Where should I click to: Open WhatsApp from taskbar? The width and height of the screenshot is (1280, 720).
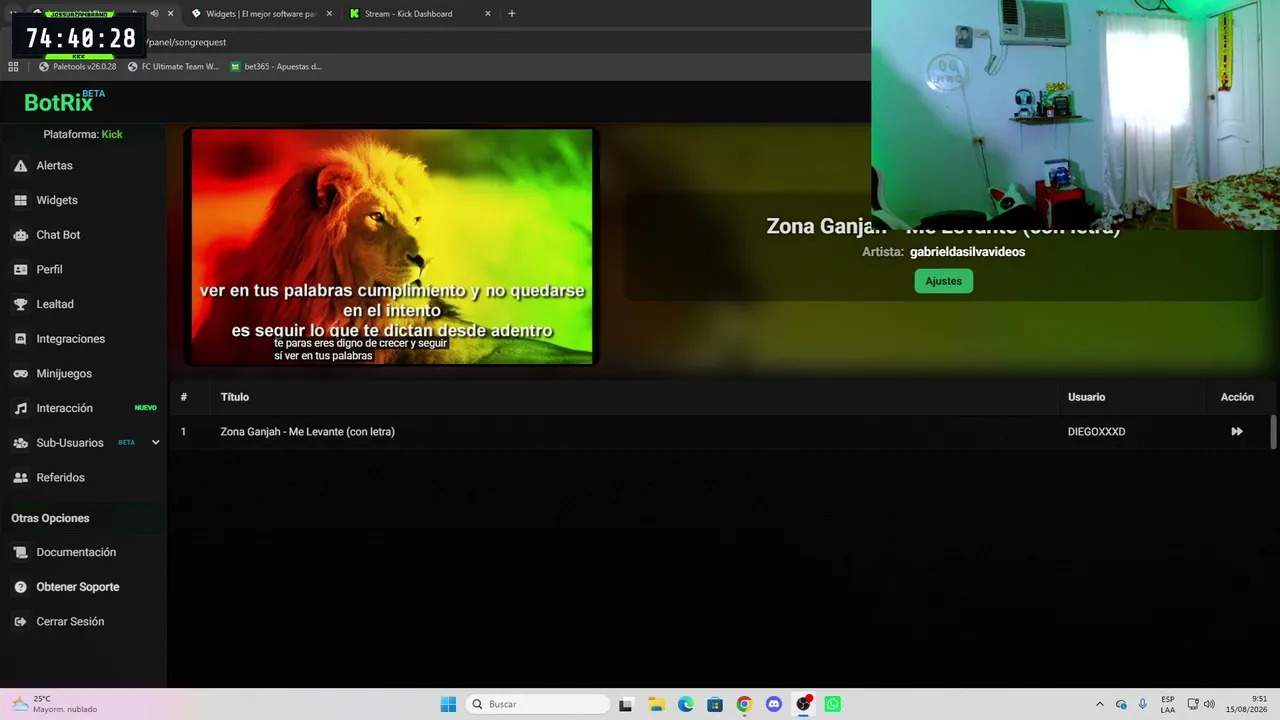click(833, 704)
